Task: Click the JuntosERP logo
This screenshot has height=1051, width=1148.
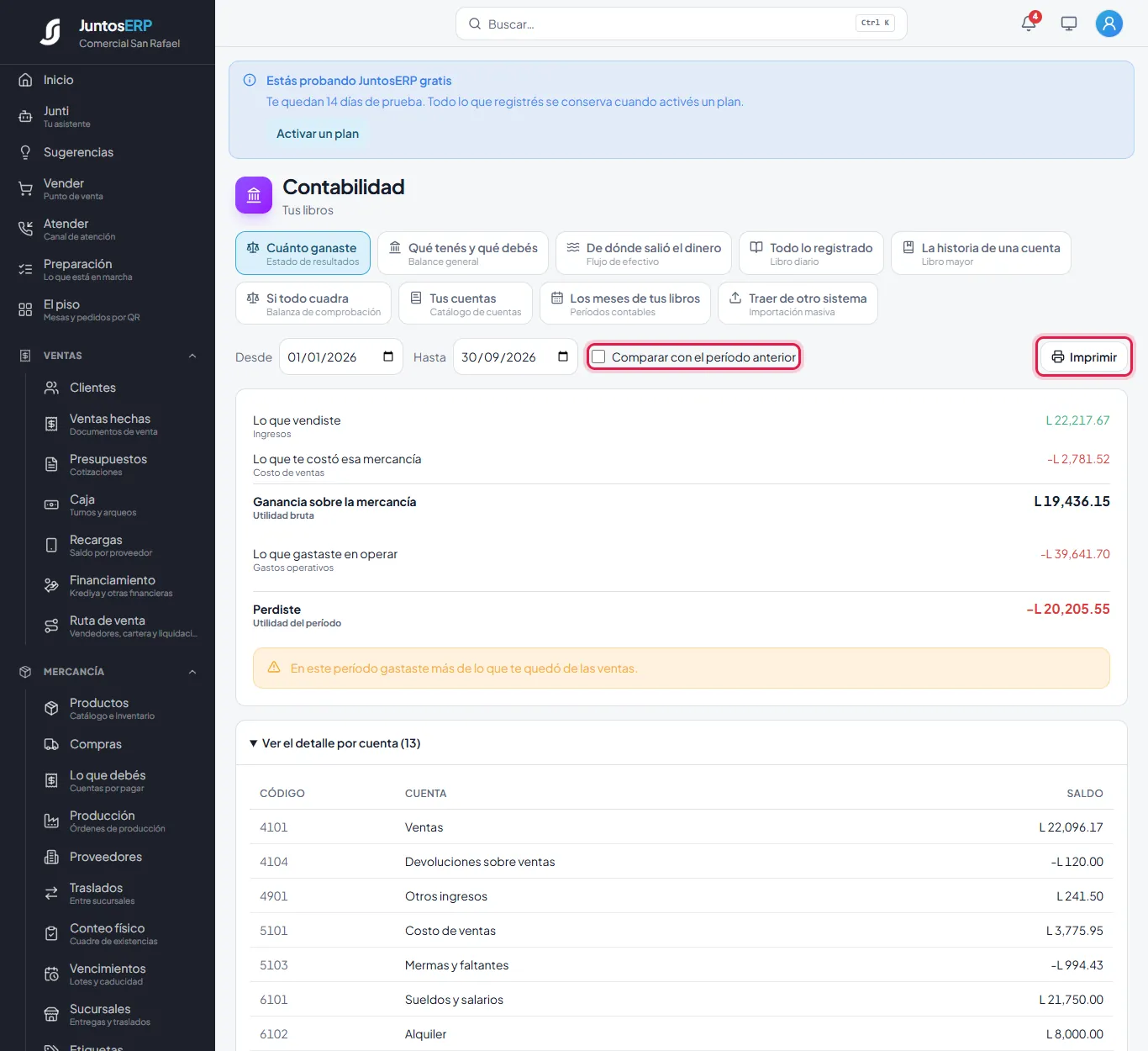Action: pos(50,32)
